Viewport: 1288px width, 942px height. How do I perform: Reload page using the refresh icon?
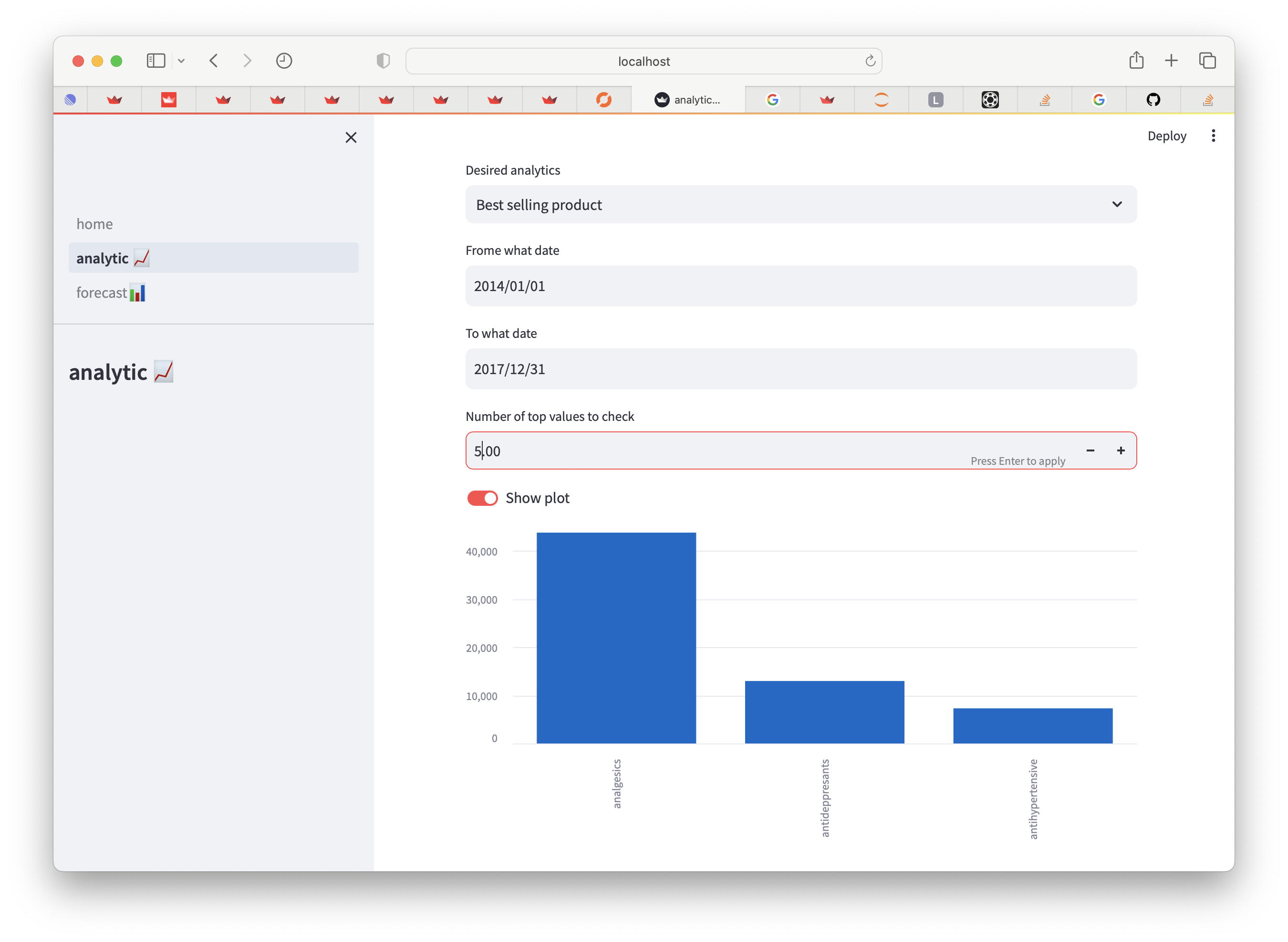(870, 61)
